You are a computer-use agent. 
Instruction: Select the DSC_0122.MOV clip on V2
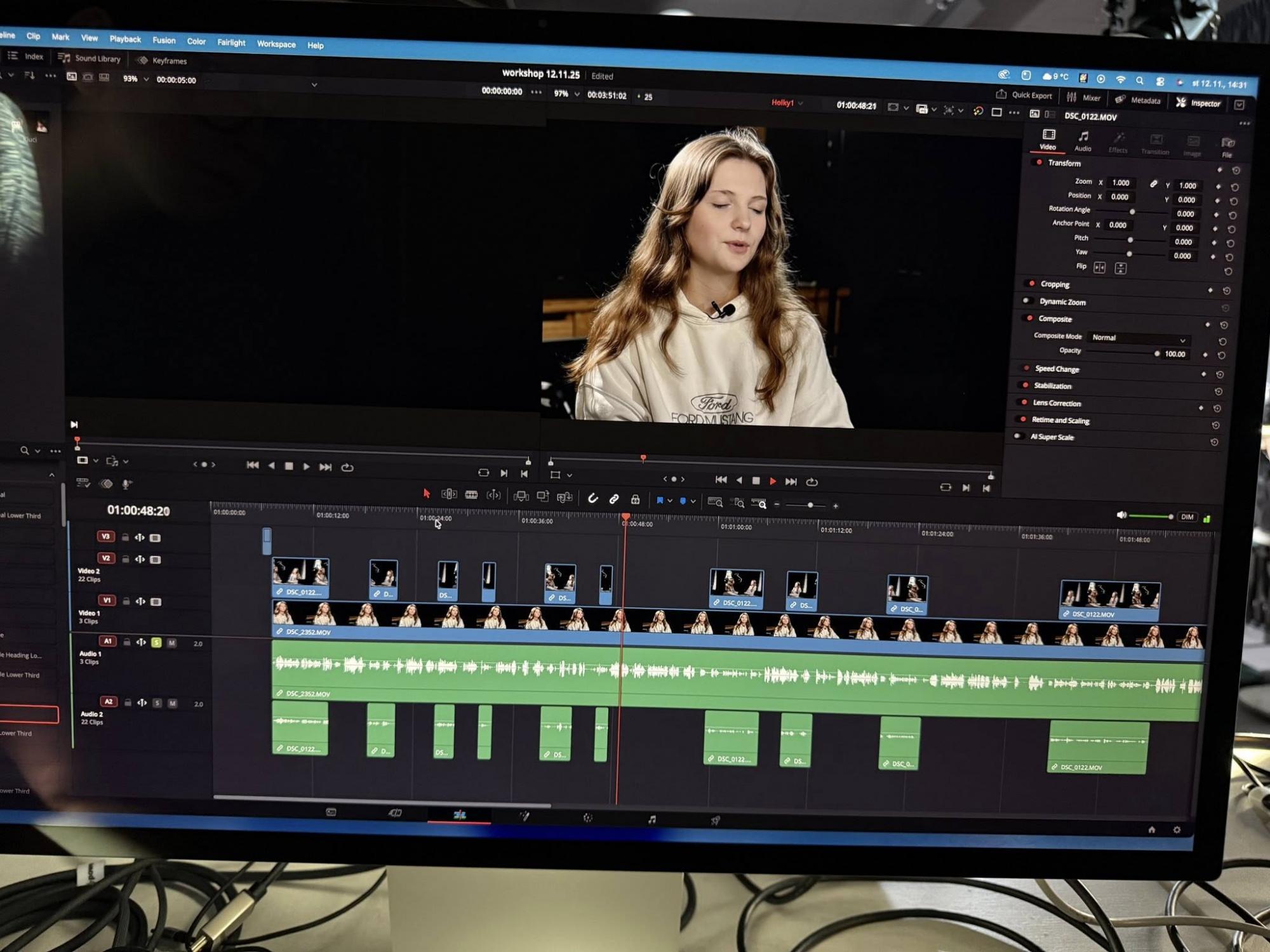(x=1109, y=600)
